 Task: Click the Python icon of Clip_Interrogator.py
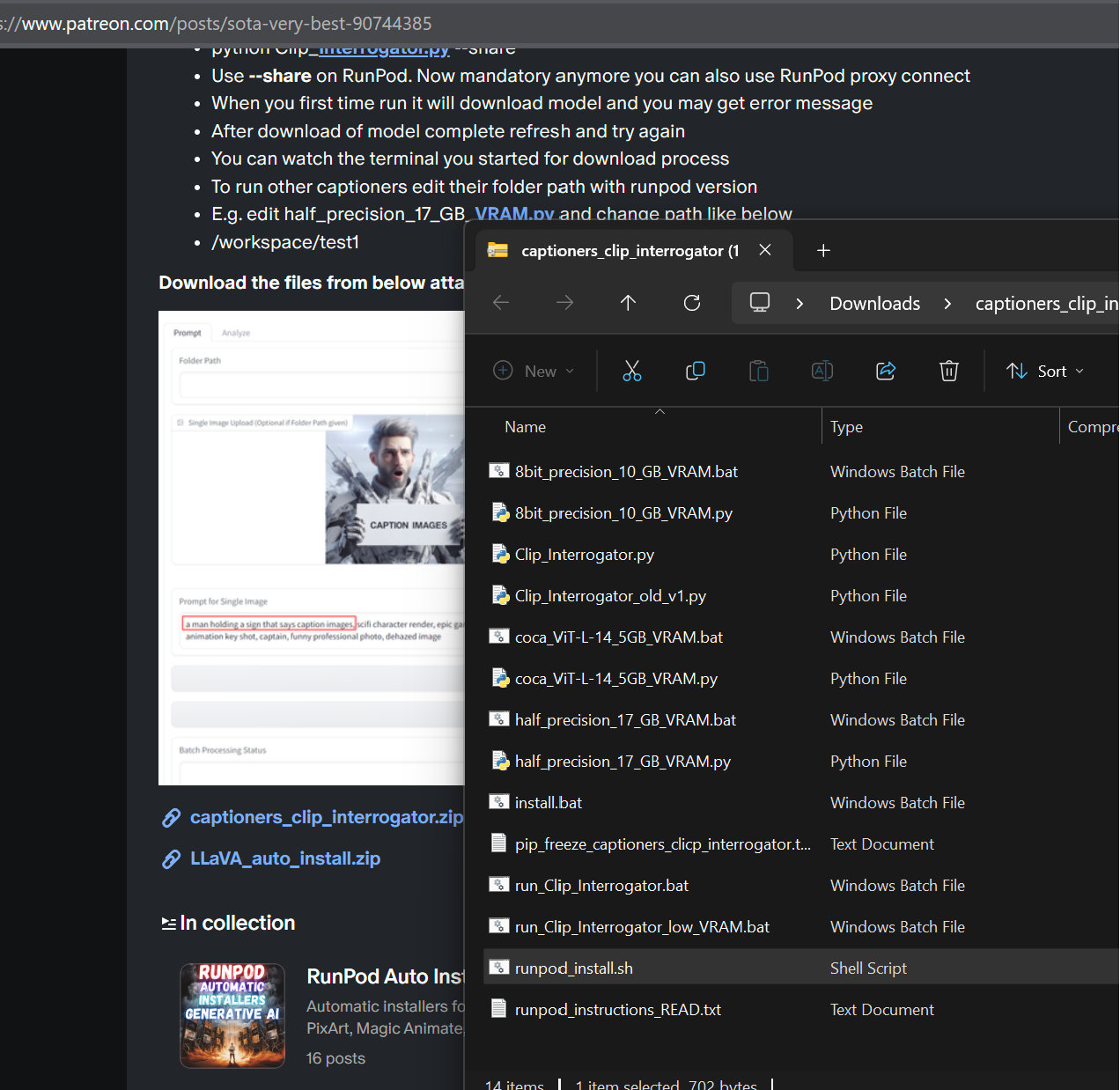500,554
